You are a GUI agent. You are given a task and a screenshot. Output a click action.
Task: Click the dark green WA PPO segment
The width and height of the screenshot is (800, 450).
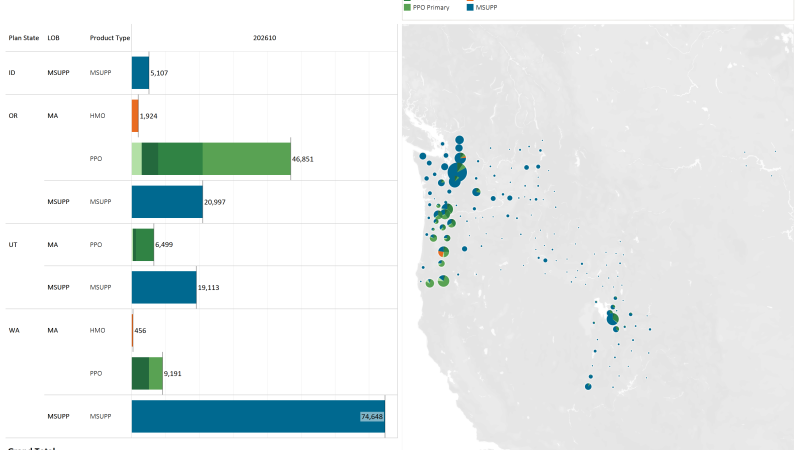pos(140,373)
